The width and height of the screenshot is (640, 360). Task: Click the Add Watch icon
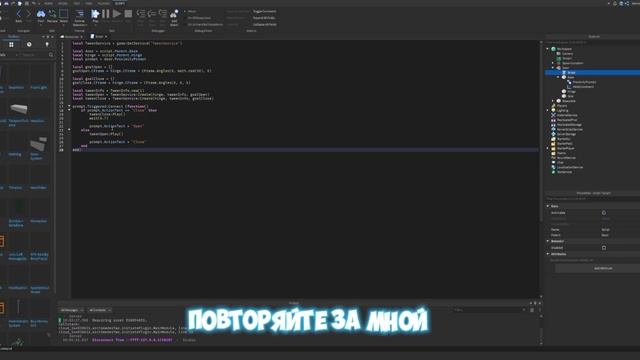pyautogui.click(x=174, y=14)
